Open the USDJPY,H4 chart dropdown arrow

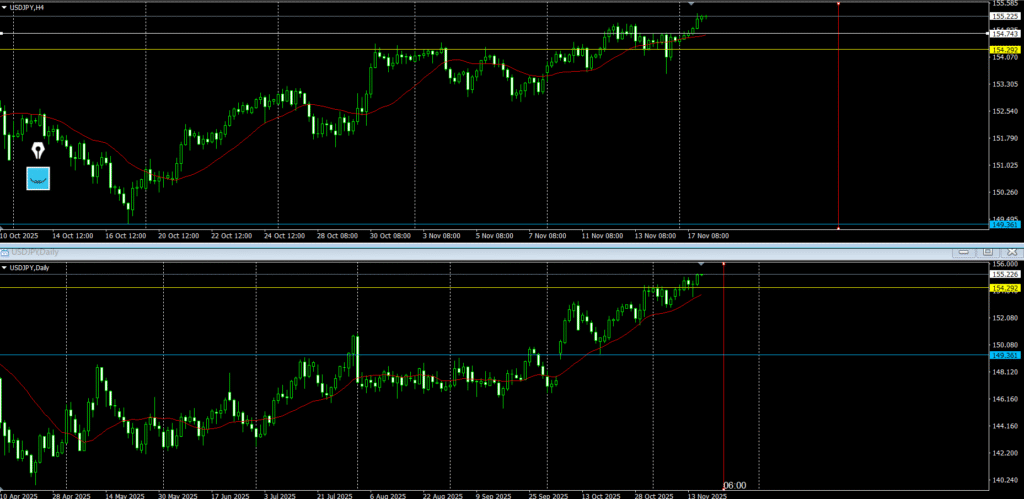tap(5, 7)
